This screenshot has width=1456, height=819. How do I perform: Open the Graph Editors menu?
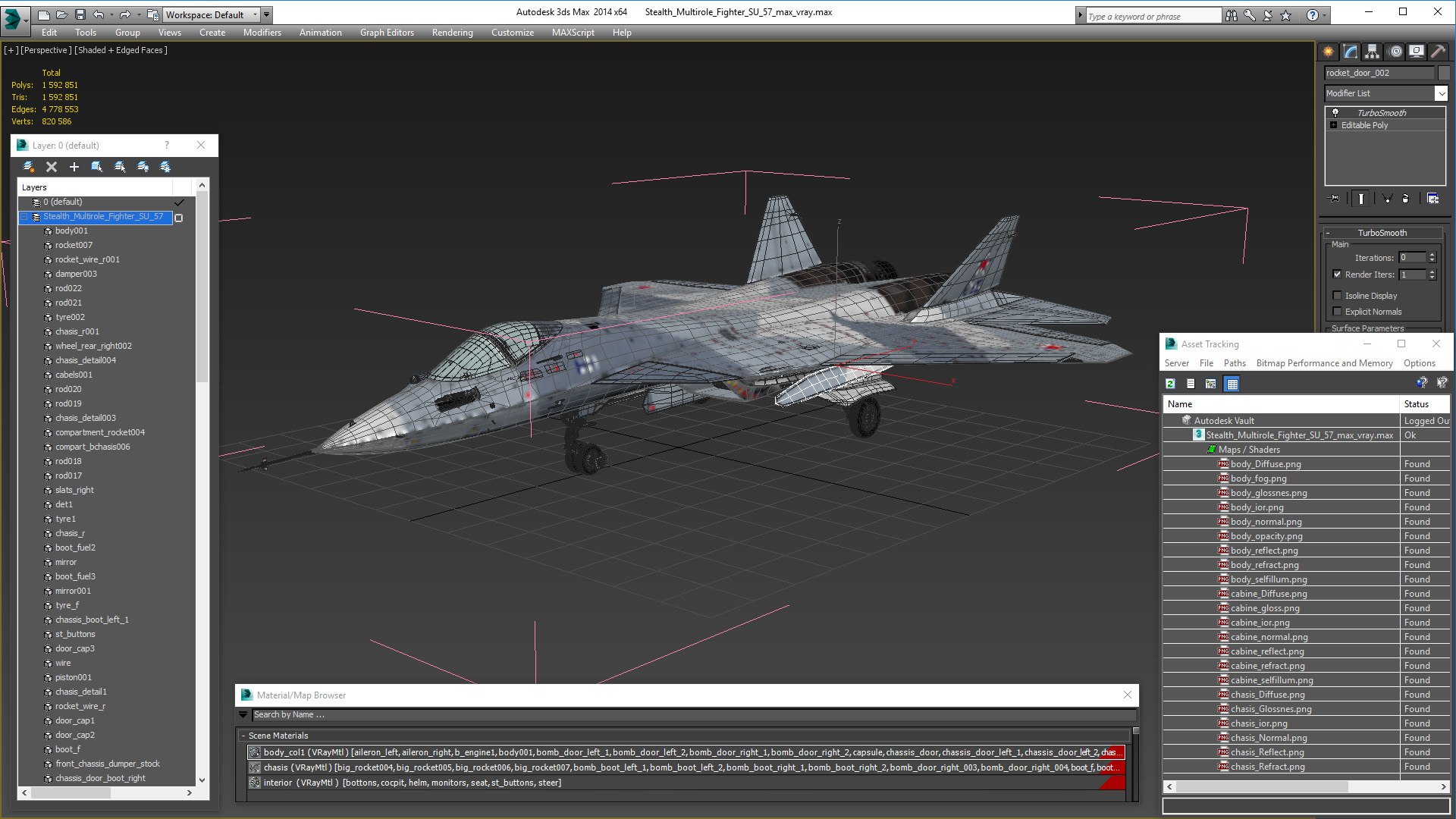click(387, 33)
